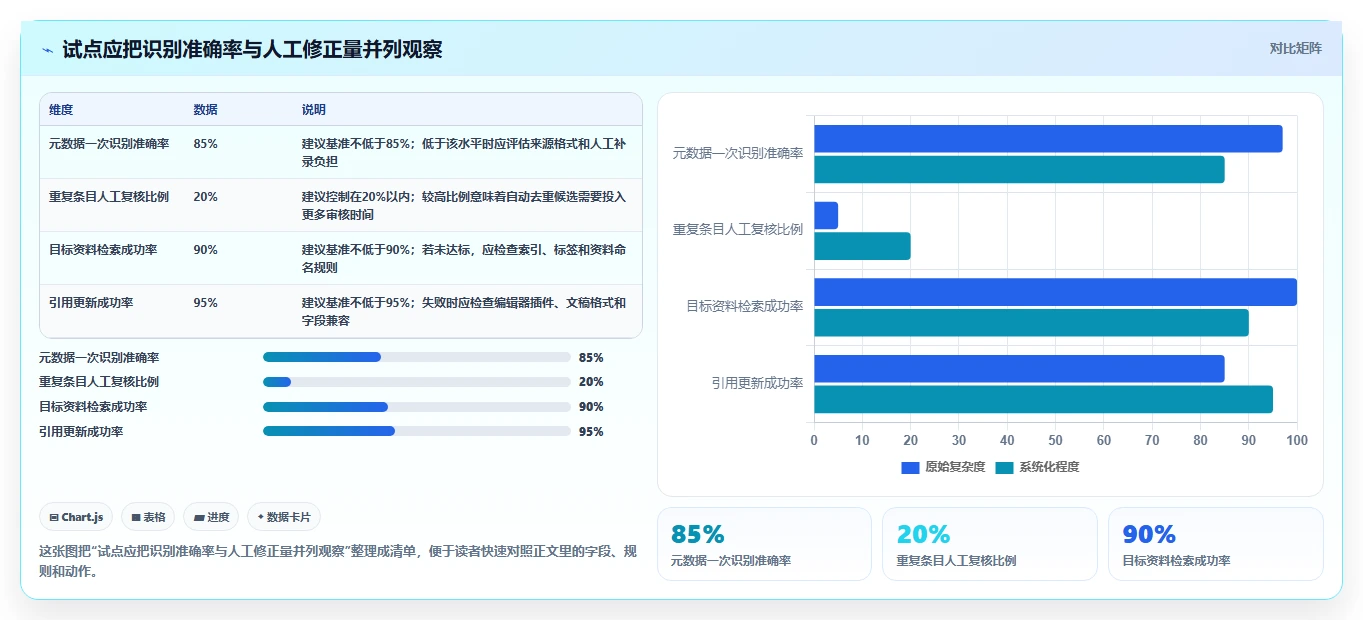This screenshot has width=1363, height=620.
Task: Open the 85% 元数据一次识别准确率 stat card
Action: [x=764, y=544]
